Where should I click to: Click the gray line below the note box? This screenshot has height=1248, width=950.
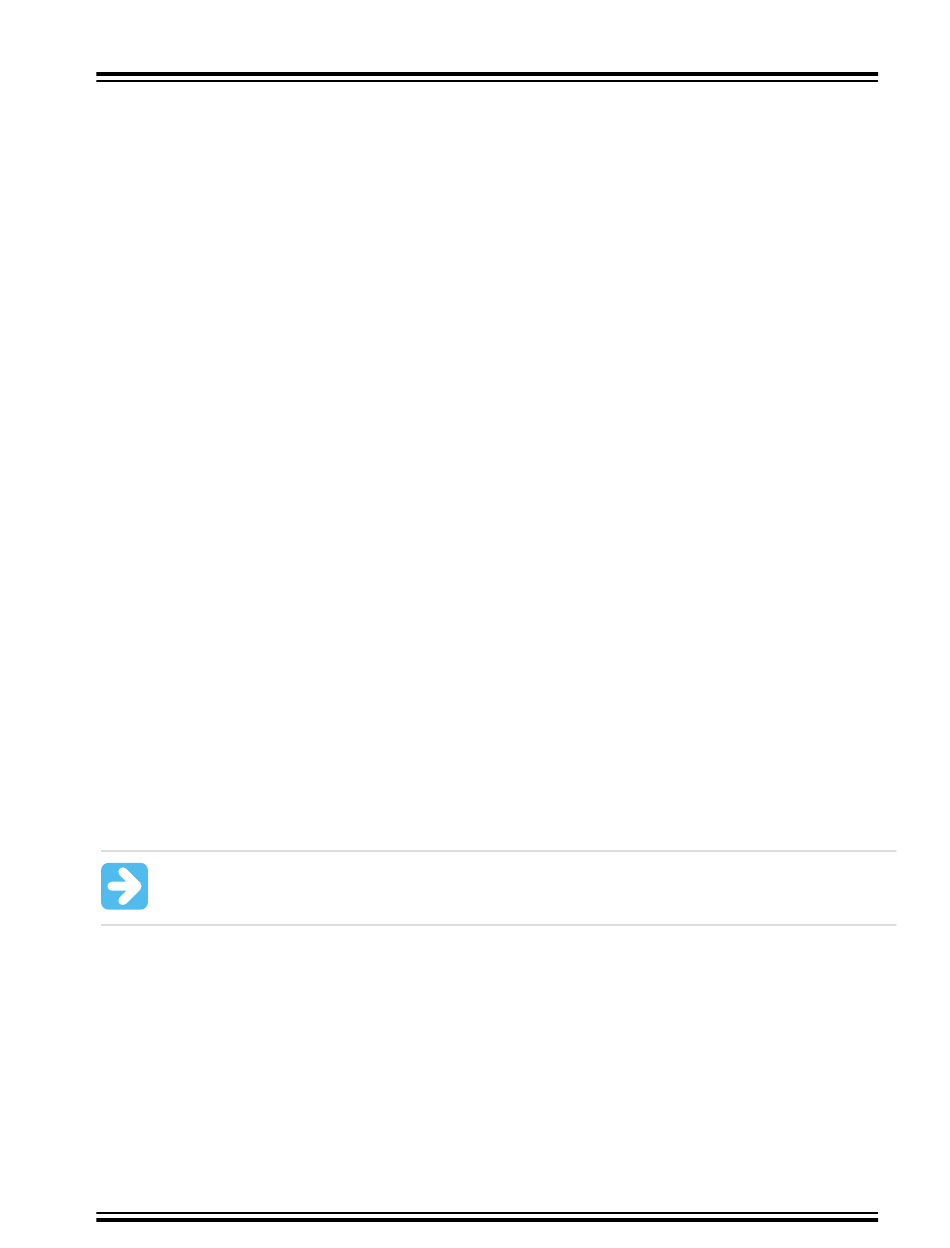(498, 925)
